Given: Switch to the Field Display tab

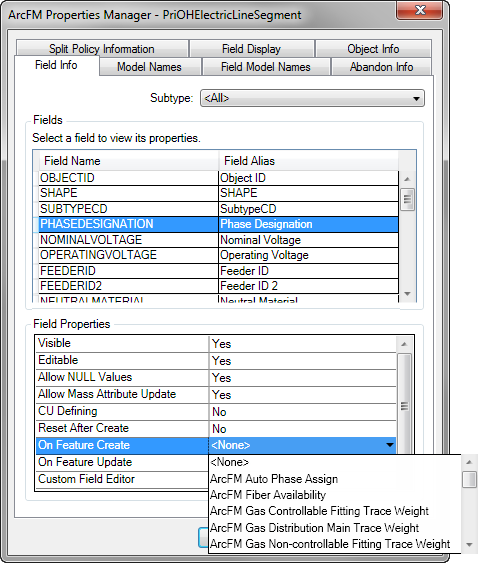Looking at the screenshot, I should click(x=251, y=49).
